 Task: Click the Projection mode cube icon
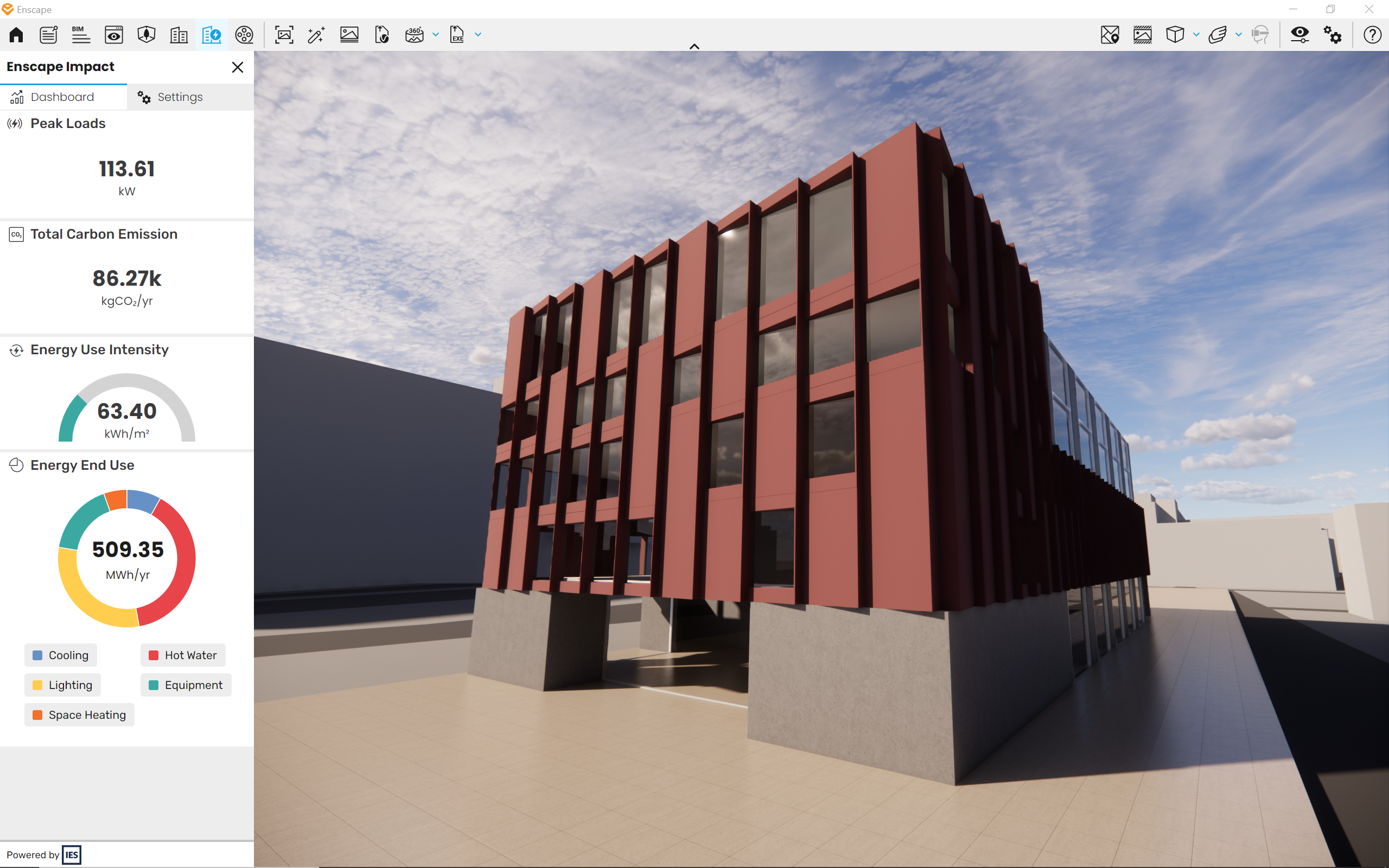click(x=1175, y=35)
